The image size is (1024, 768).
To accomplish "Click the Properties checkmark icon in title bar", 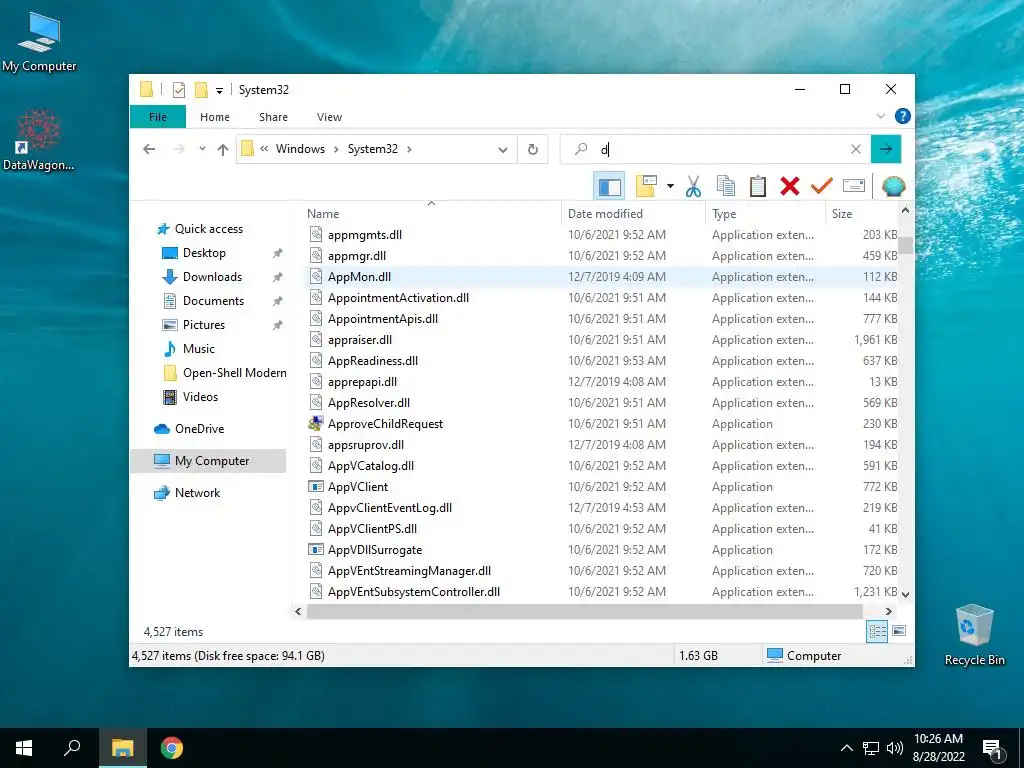I will 178,89.
